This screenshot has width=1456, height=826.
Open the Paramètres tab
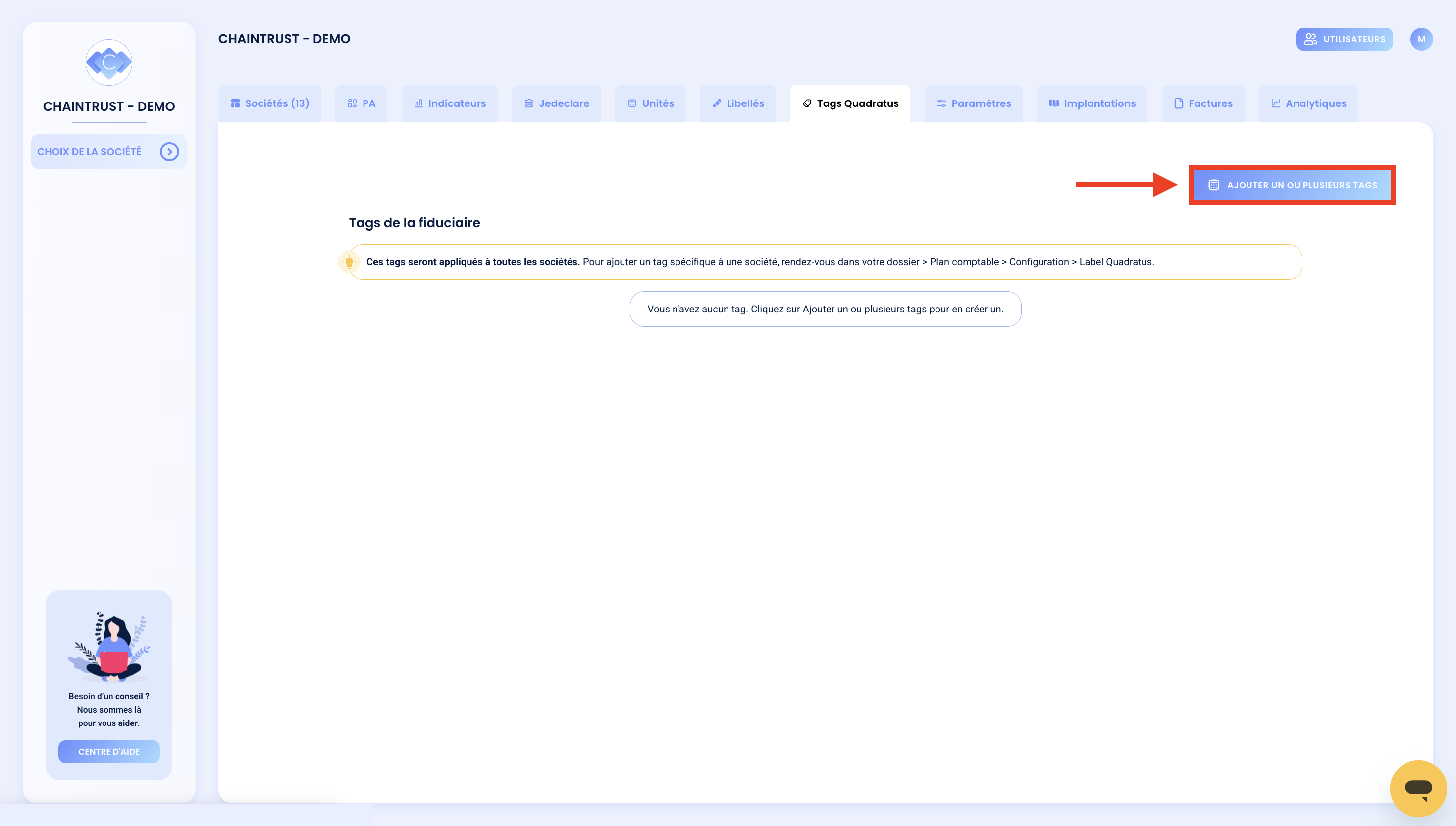coord(973,103)
